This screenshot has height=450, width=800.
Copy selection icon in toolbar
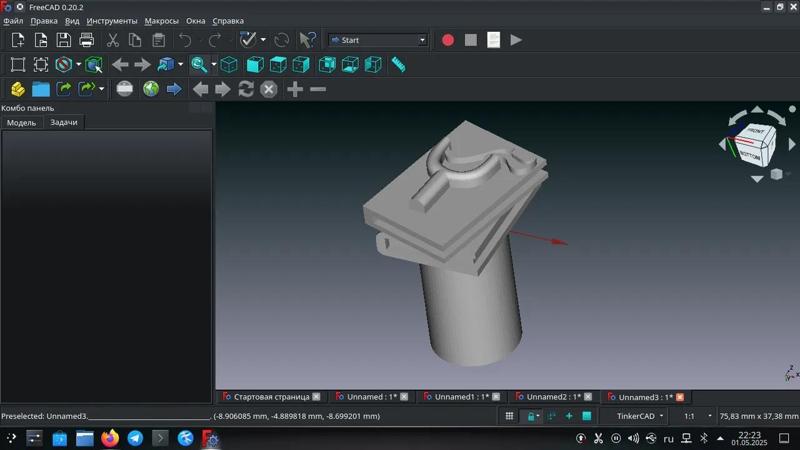(x=135, y=40)
